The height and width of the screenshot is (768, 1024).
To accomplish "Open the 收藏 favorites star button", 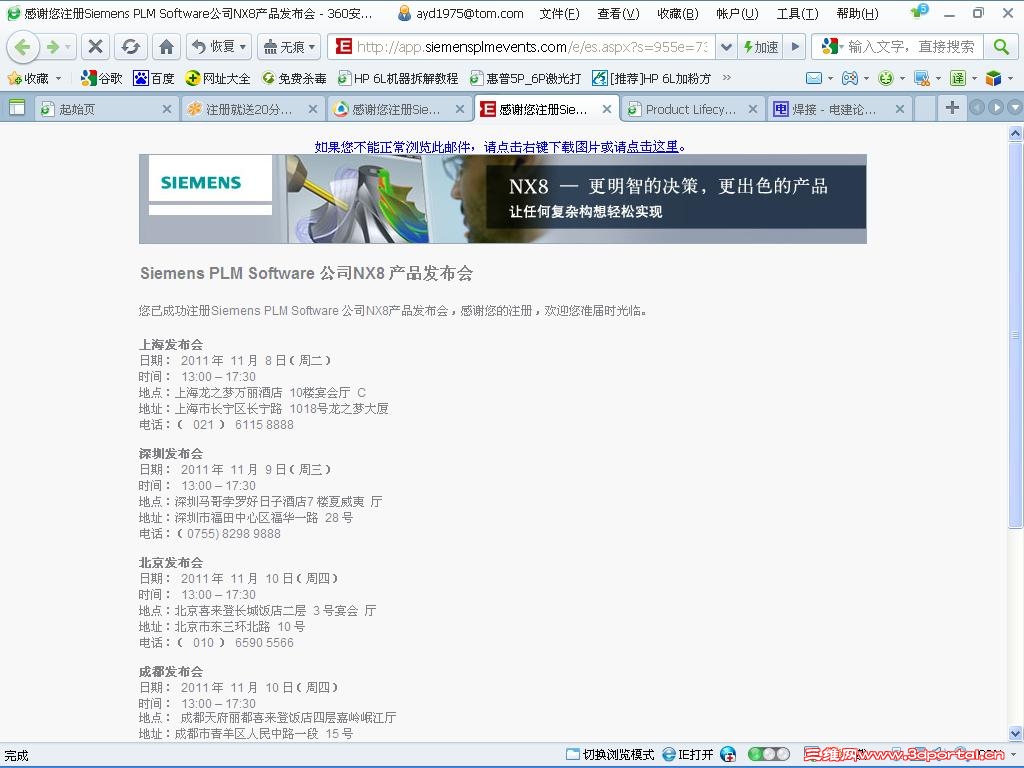I will (x=28, y=78).
